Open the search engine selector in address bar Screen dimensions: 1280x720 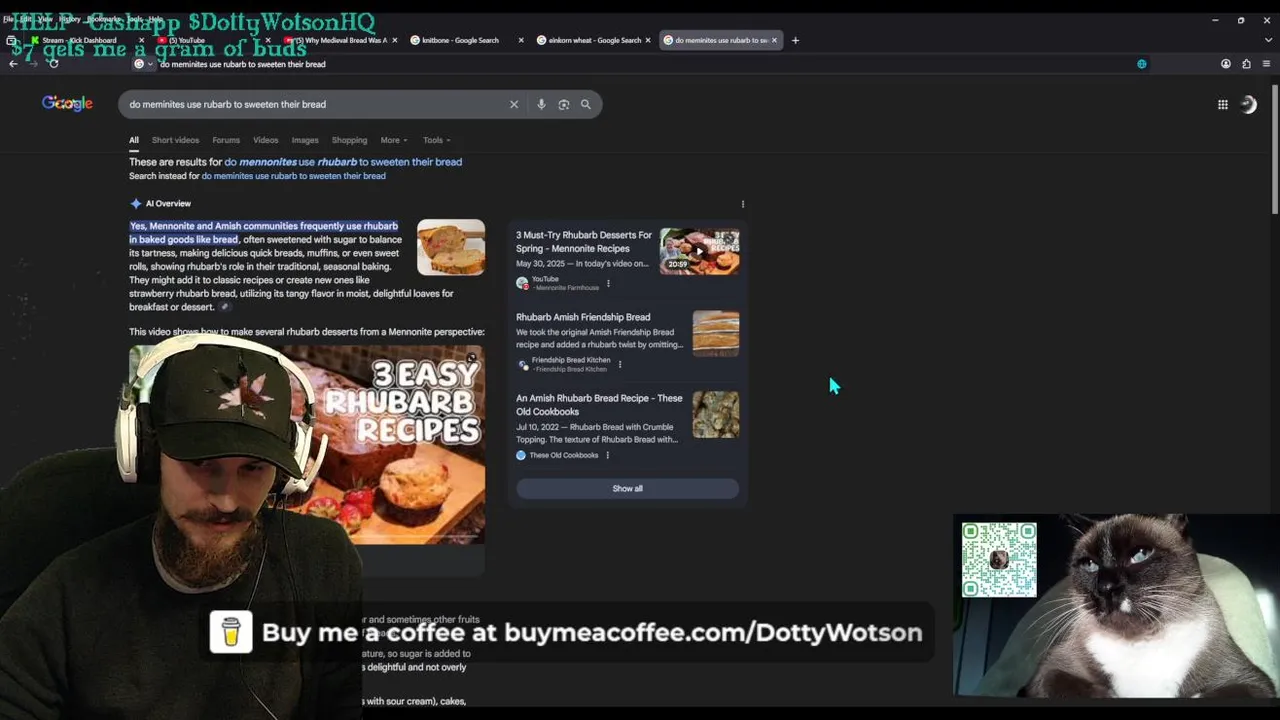(143, 64)
